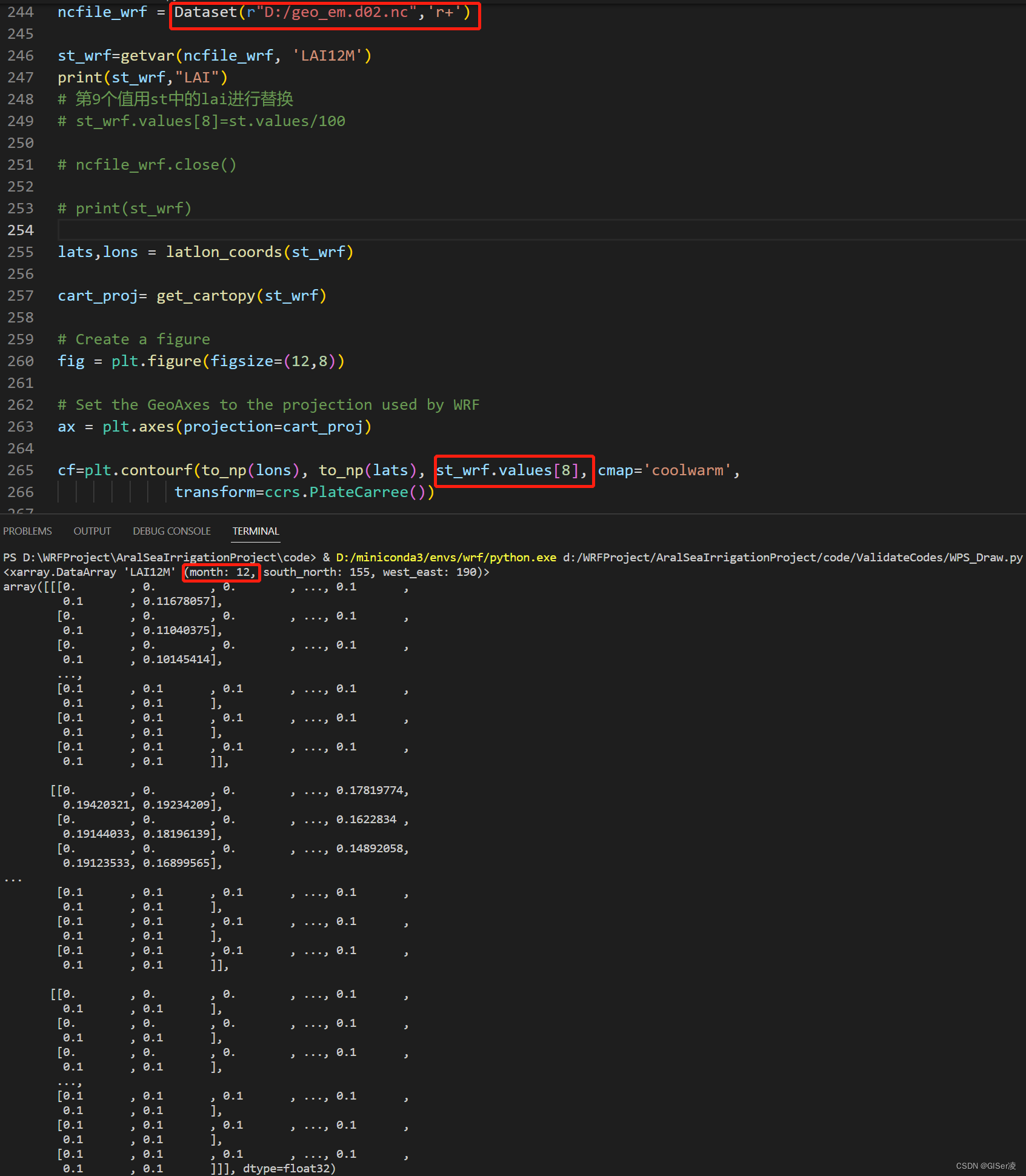Click '# Create a figure' comment
Image resolution: width=1026 pixels, height=1176 pixels.
(134, 339)
